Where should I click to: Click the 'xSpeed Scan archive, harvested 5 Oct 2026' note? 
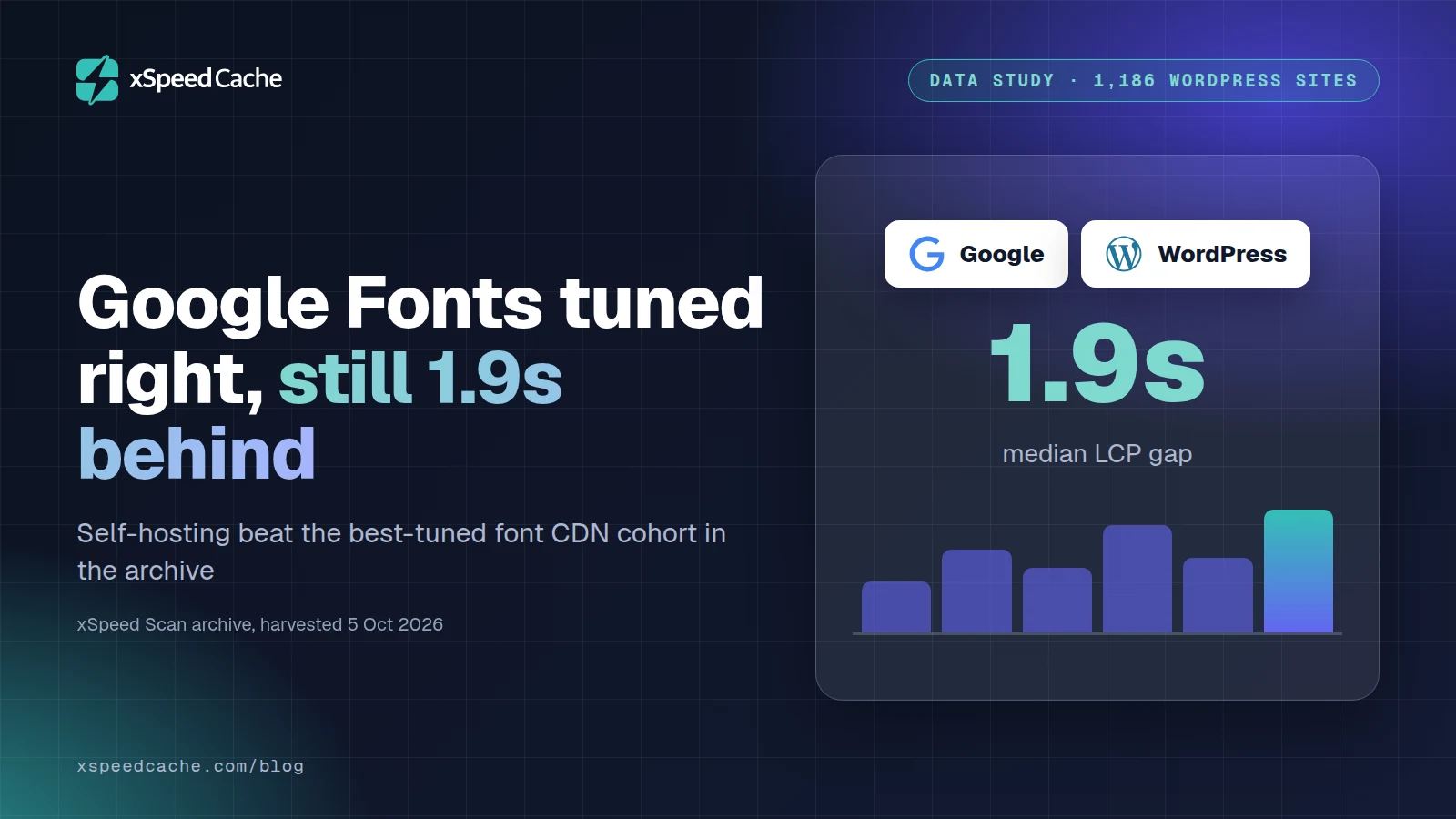(260, 624)
